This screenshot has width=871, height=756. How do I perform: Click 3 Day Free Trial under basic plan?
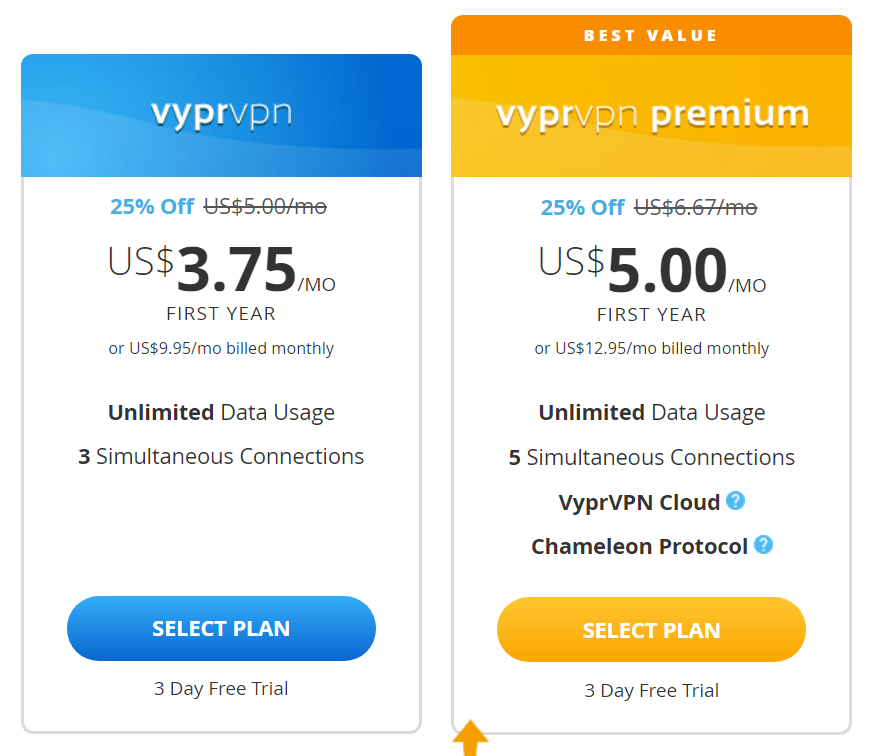[x=221, y=688]
